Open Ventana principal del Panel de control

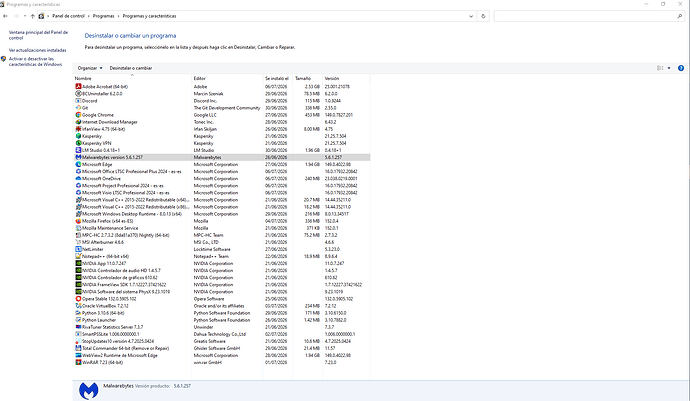[38, 35]
